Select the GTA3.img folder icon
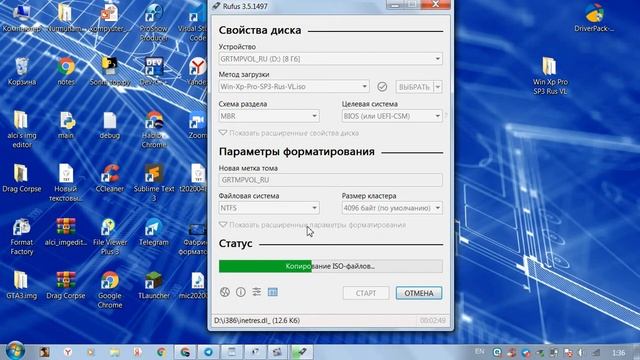This screenshot has height=360, width=640. point(22,285)
